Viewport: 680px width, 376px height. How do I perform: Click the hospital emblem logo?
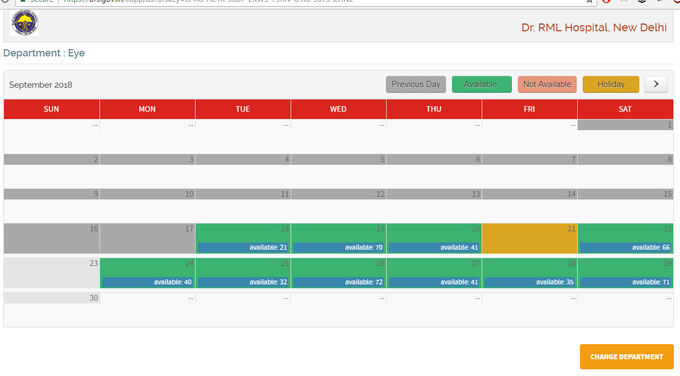25,23
